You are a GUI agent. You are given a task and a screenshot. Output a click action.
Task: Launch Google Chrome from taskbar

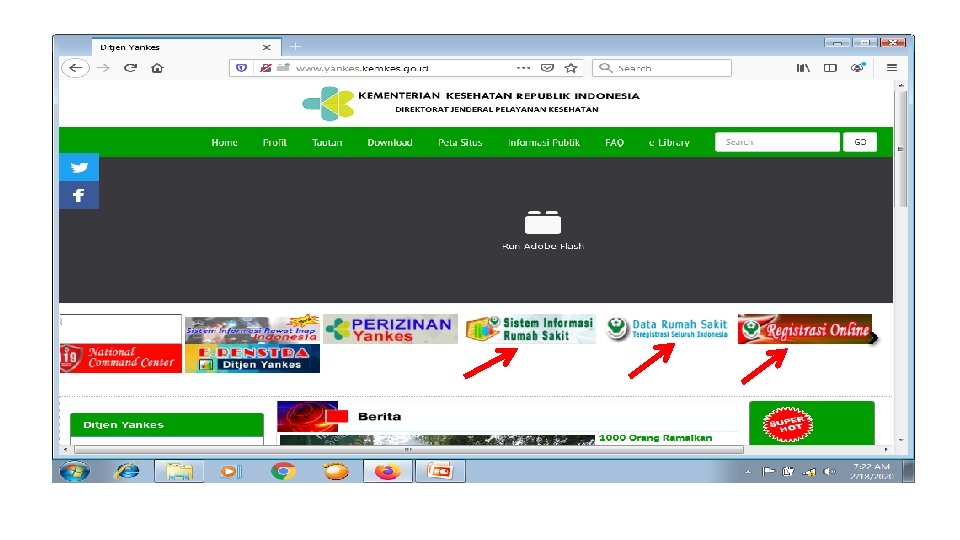[283, 471]
